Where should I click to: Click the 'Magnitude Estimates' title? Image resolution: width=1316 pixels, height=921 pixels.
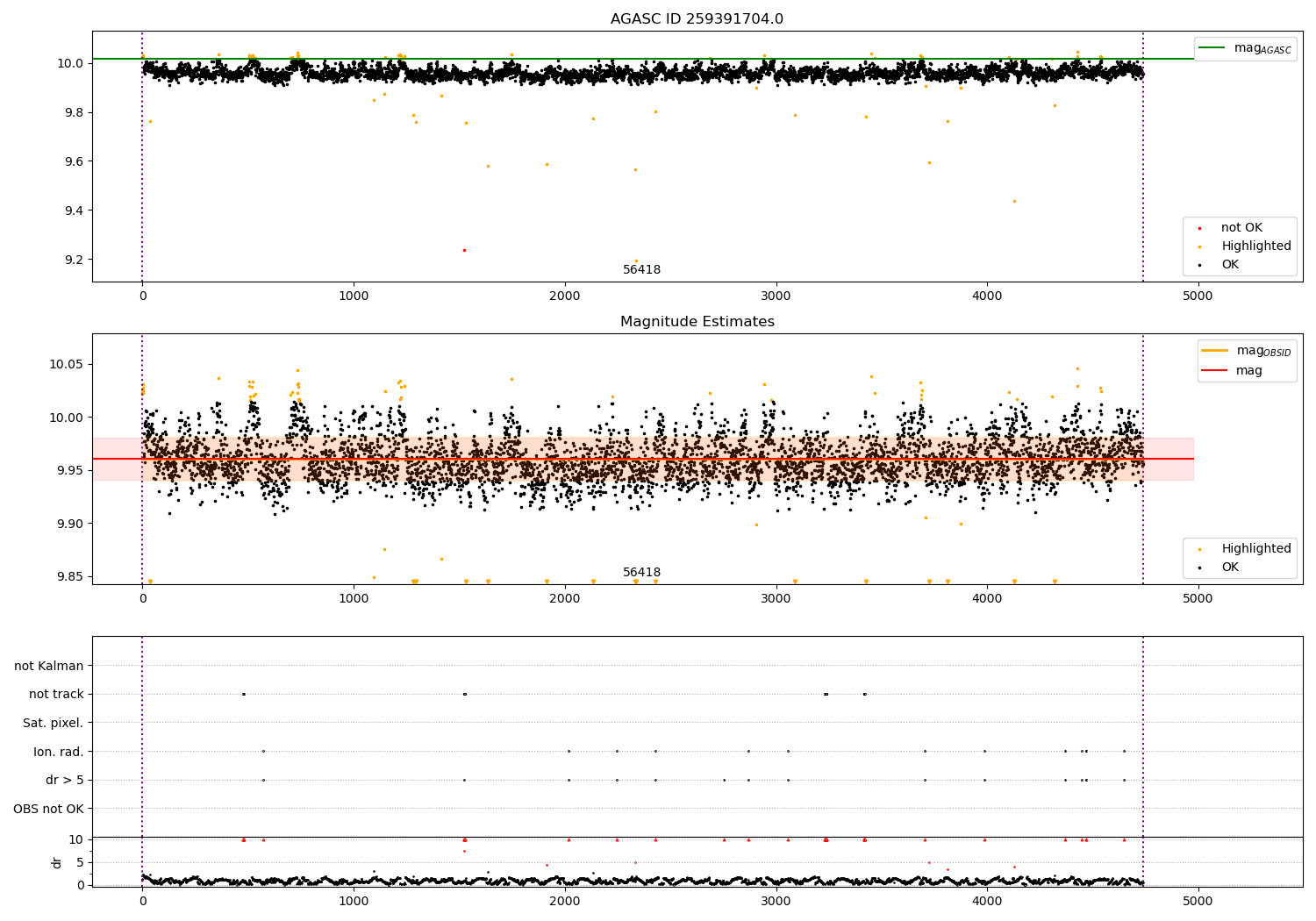point(697,322)
